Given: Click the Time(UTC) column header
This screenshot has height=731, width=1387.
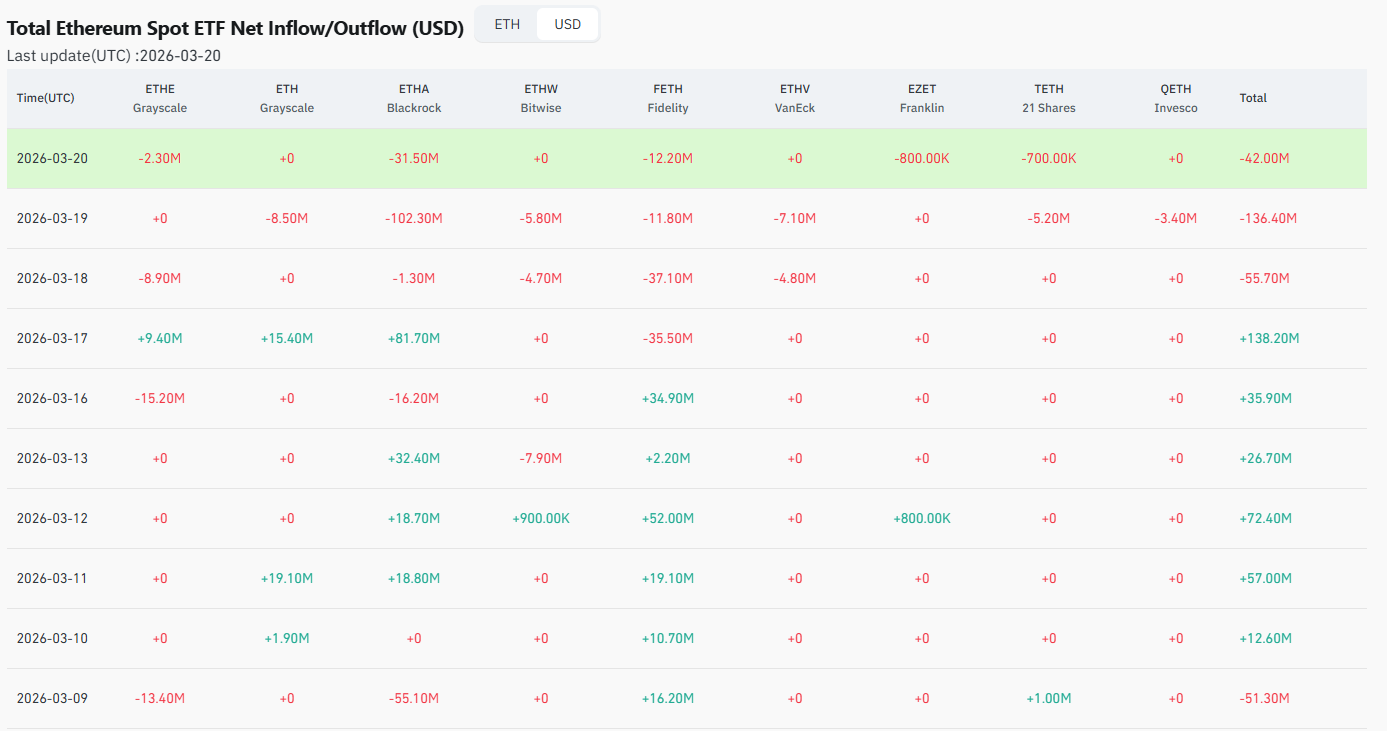Looking at the screenshot, I should (x=45, y=98).
